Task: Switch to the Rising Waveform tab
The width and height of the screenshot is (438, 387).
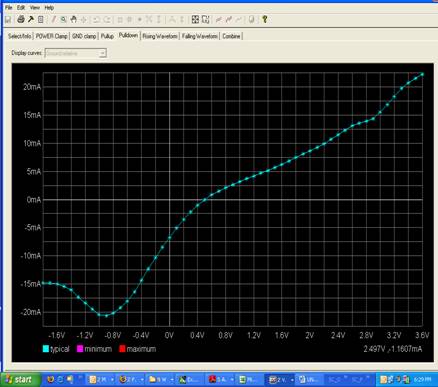Action: click(x=160, y=36)
